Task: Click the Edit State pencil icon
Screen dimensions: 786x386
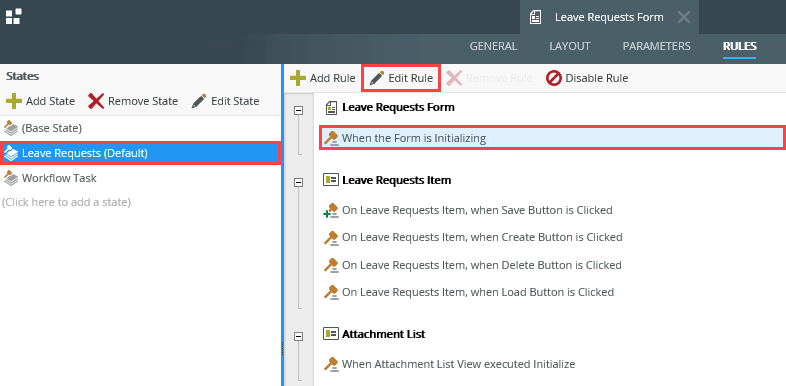Action: [199, 101]
